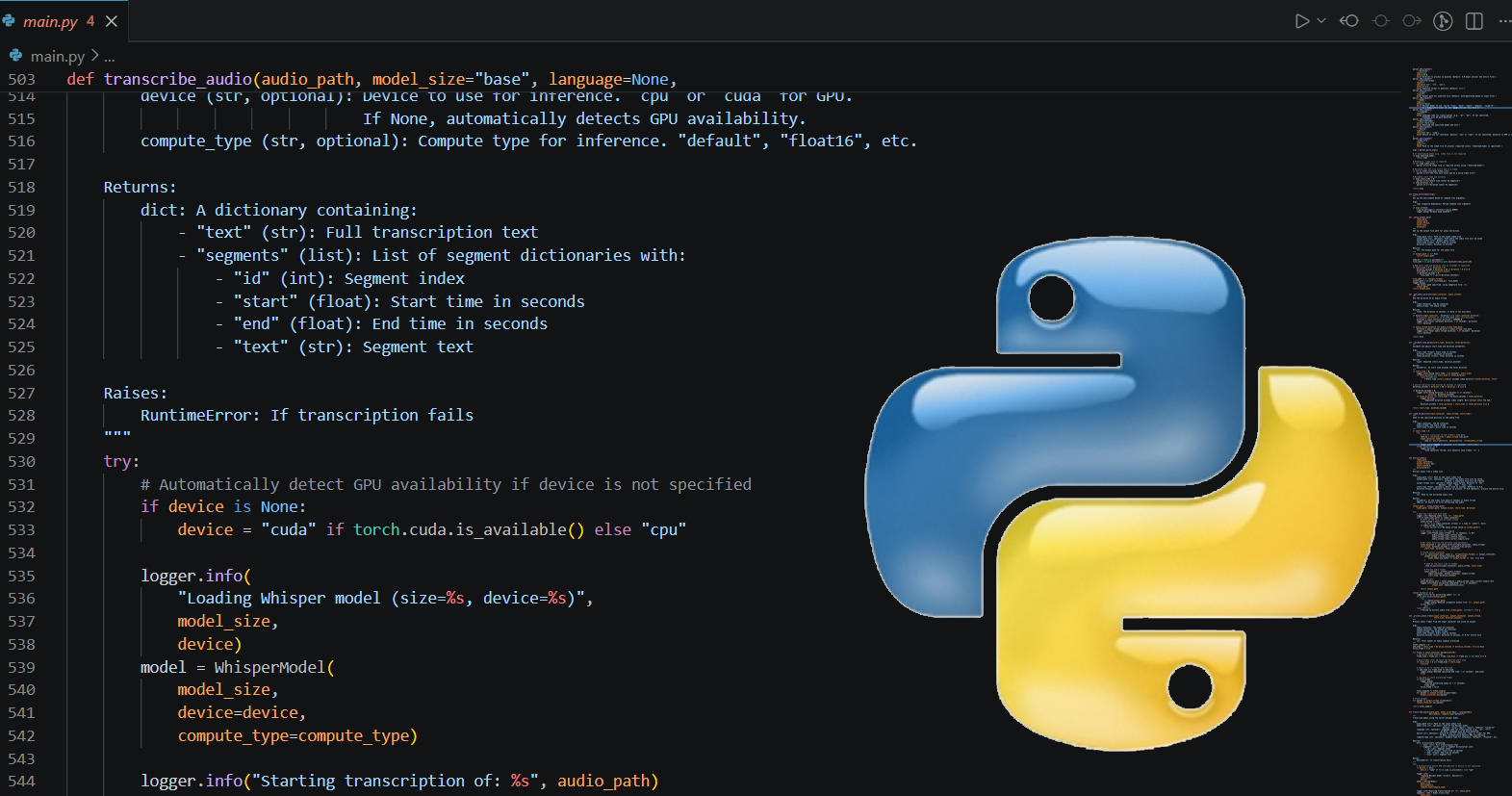
Task: Click line number 503
Action: (x=22, y=80)
